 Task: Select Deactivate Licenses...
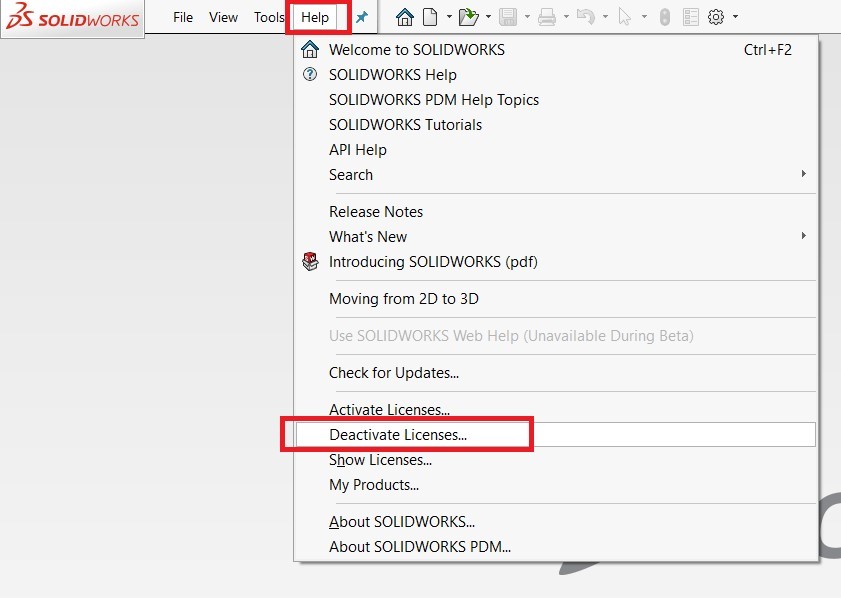click(x=556, y=434)
